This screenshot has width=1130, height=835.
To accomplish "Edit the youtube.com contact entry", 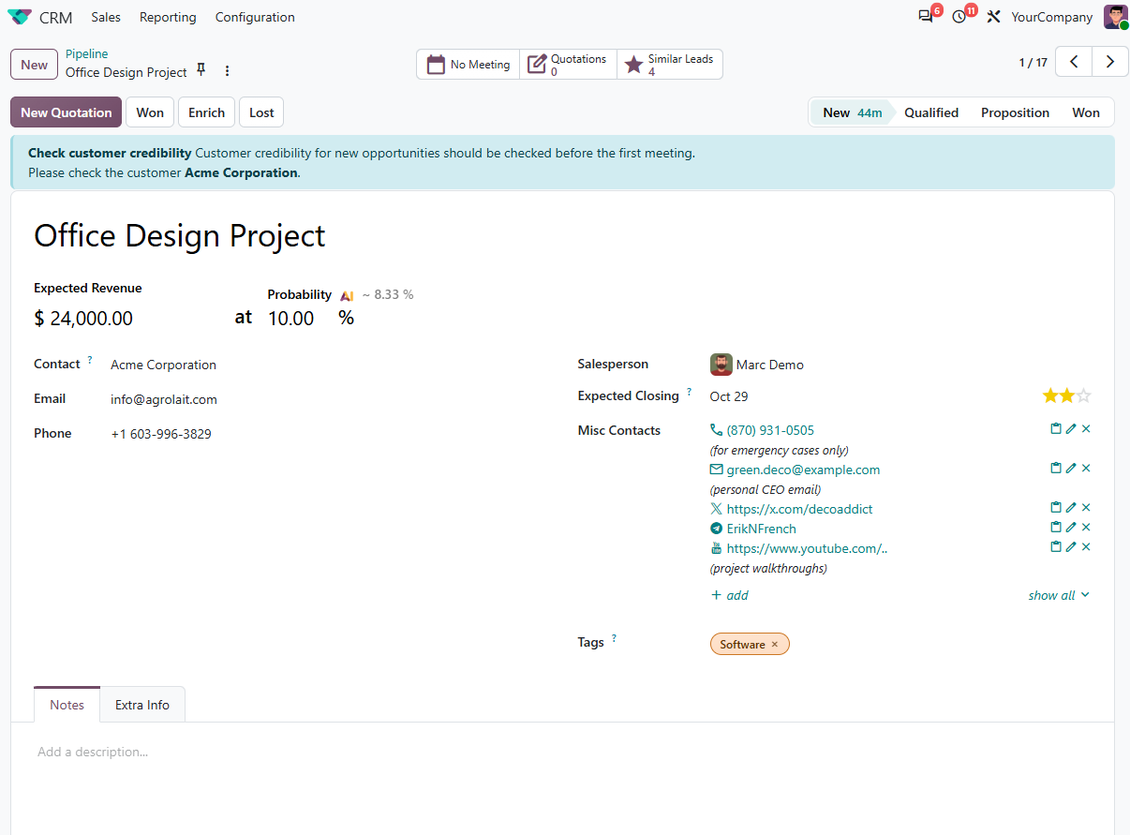I will (x=1071, y=547).
